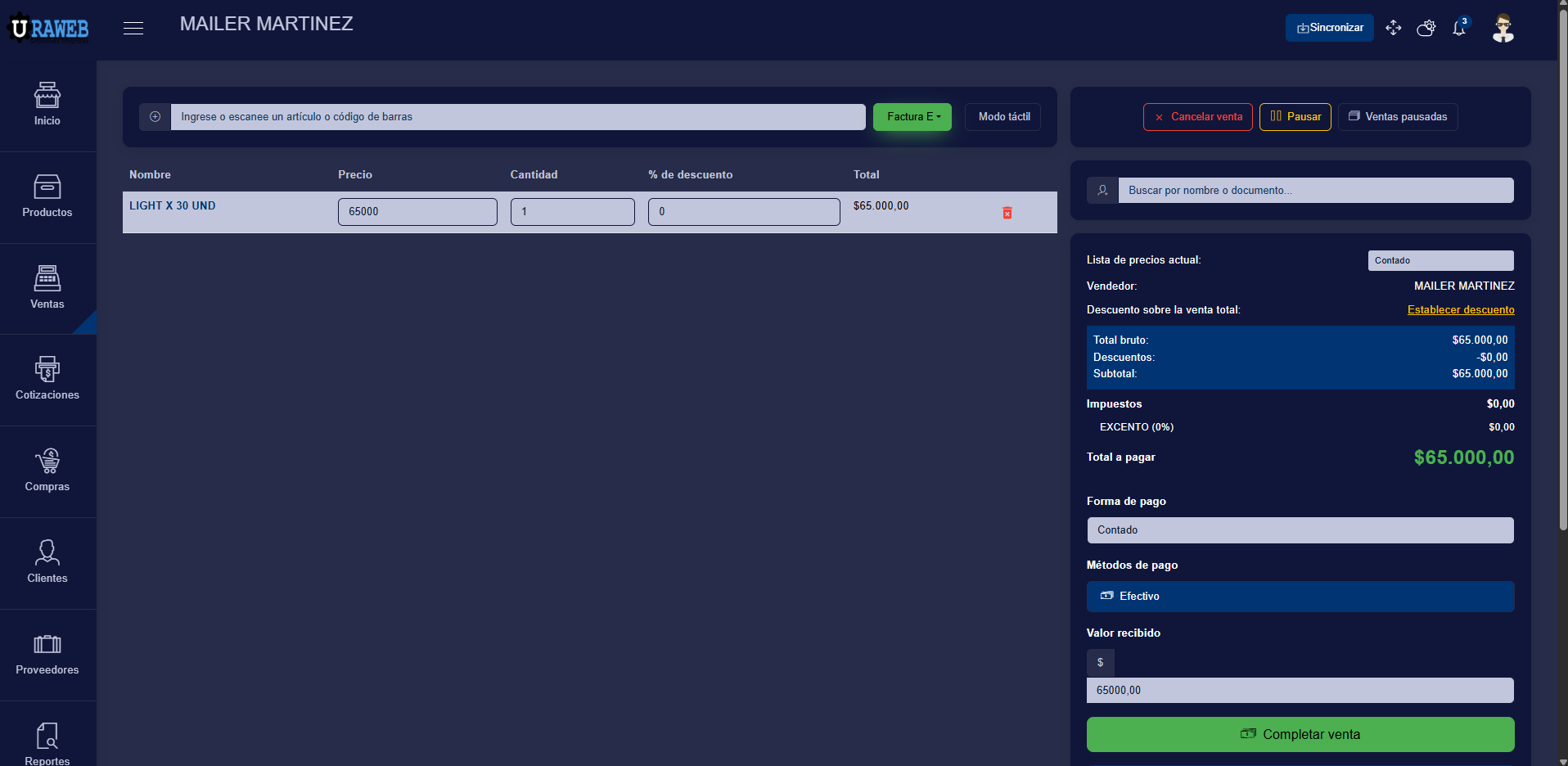Image resolution: width=1568 pixels, height=766 pixels.
Task: Expand the Factura E dropdown
Action: click(912, 117)
